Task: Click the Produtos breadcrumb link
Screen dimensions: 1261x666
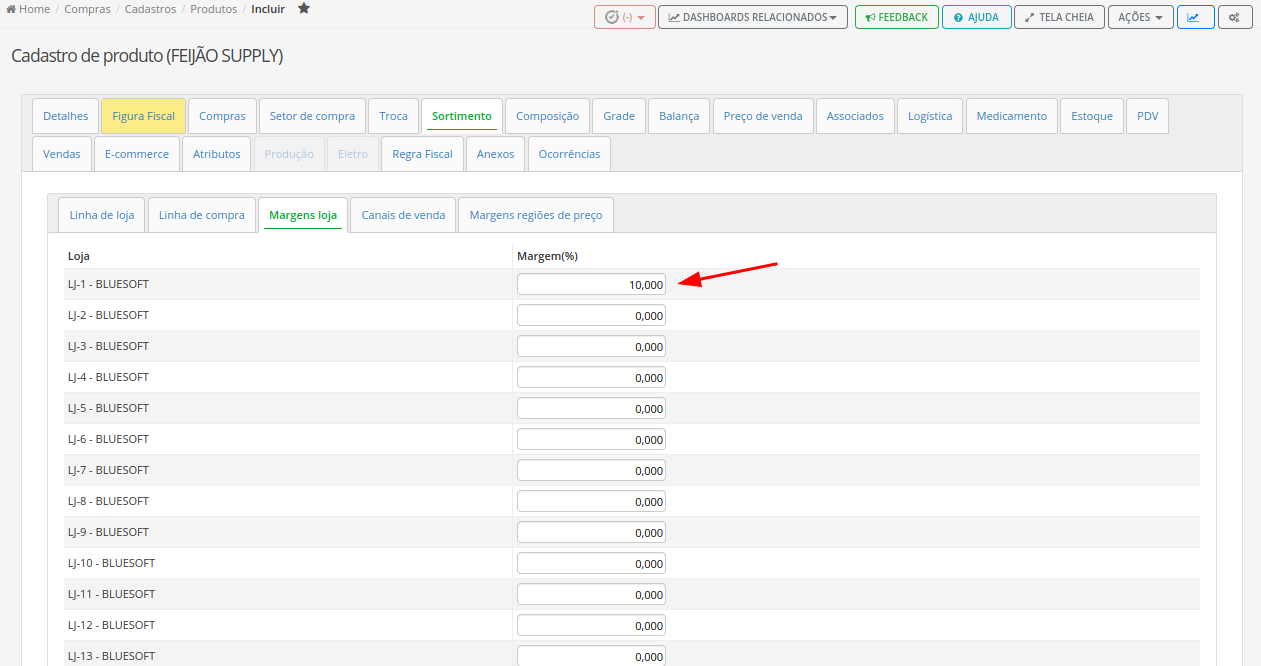Action: click(x=213, y=9)
